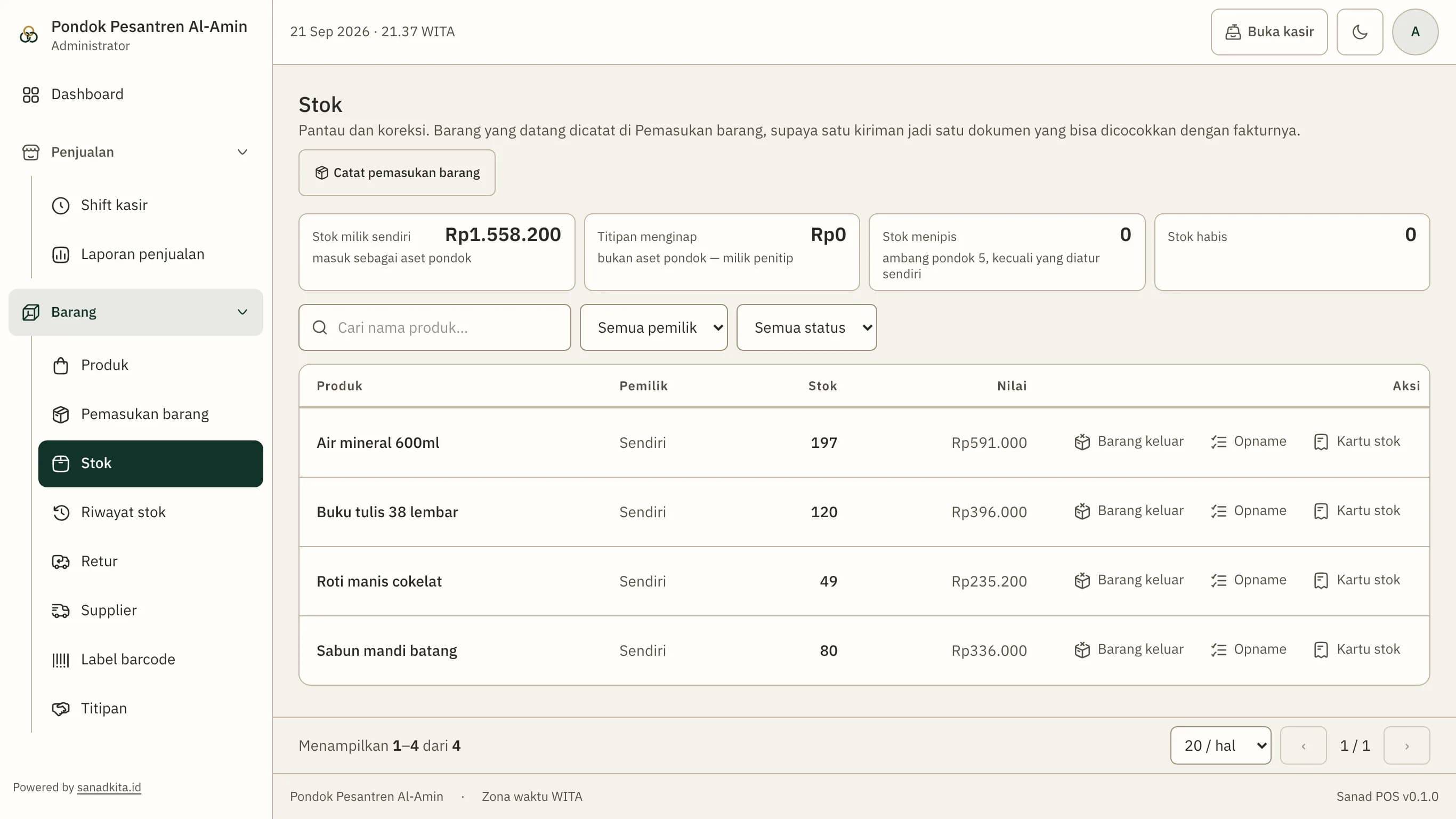1456x819 pixels.
Task: Open the user avatar A menu
Action: pyautogui.click(x=1415, y=31)
